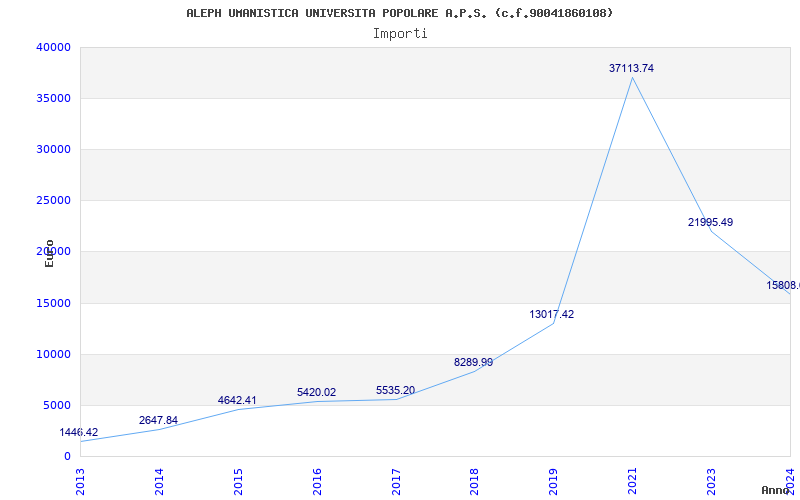Click the y-axis value 15000
This screenshot has width=800, height=500.
tap(53, 304)
